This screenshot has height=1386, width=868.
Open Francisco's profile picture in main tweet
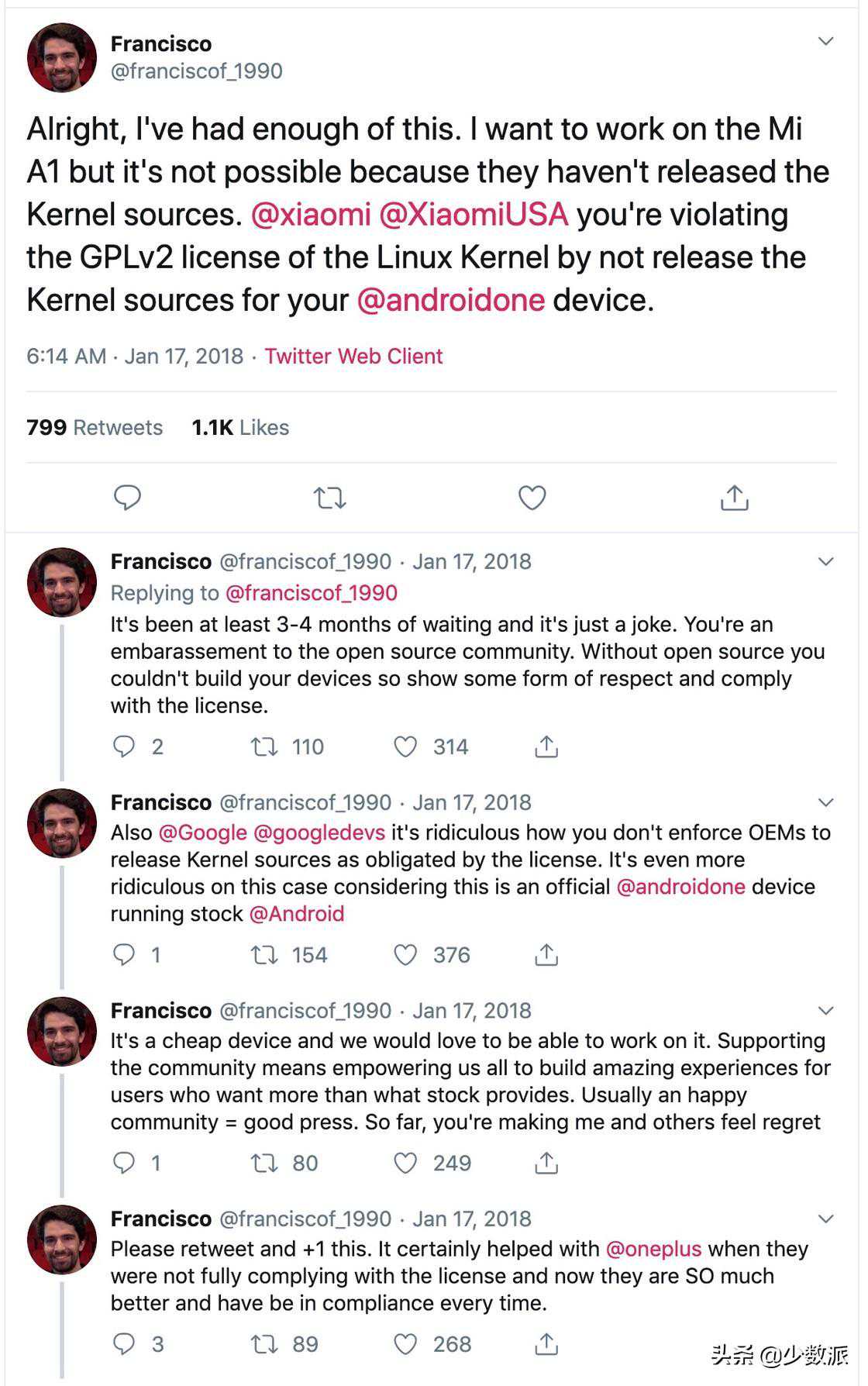62,57
